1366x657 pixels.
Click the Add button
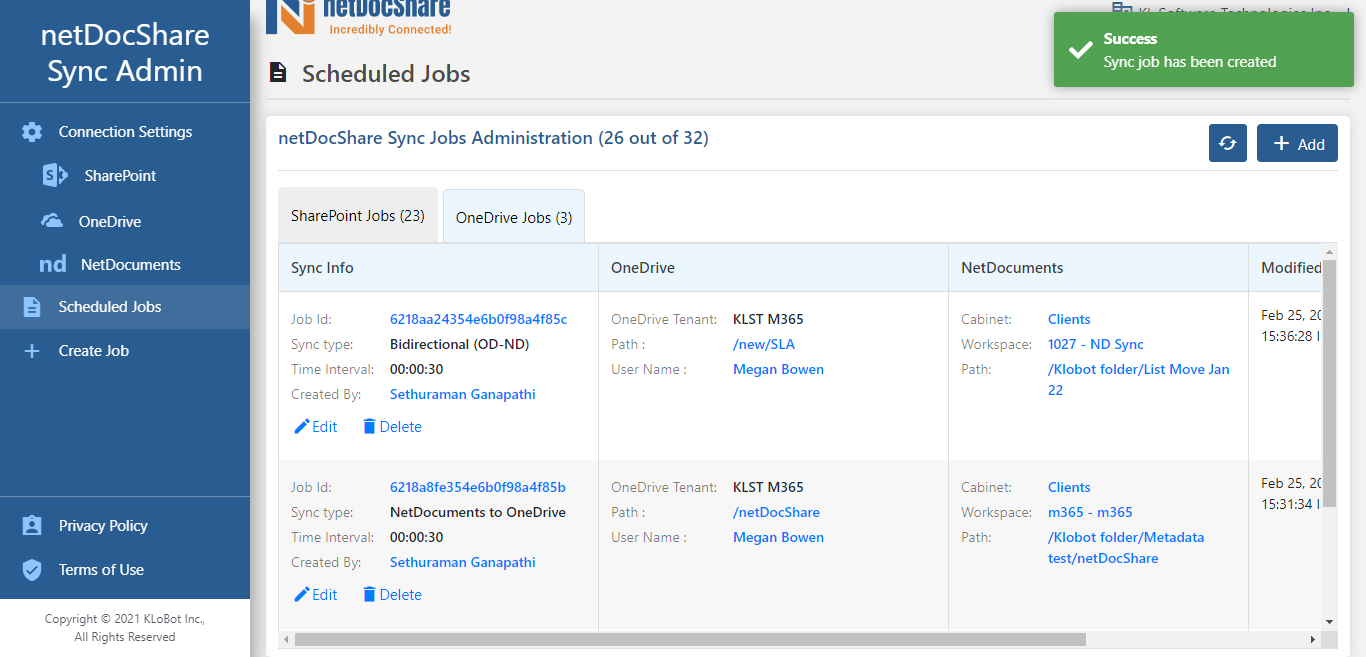coord(1297,143)
